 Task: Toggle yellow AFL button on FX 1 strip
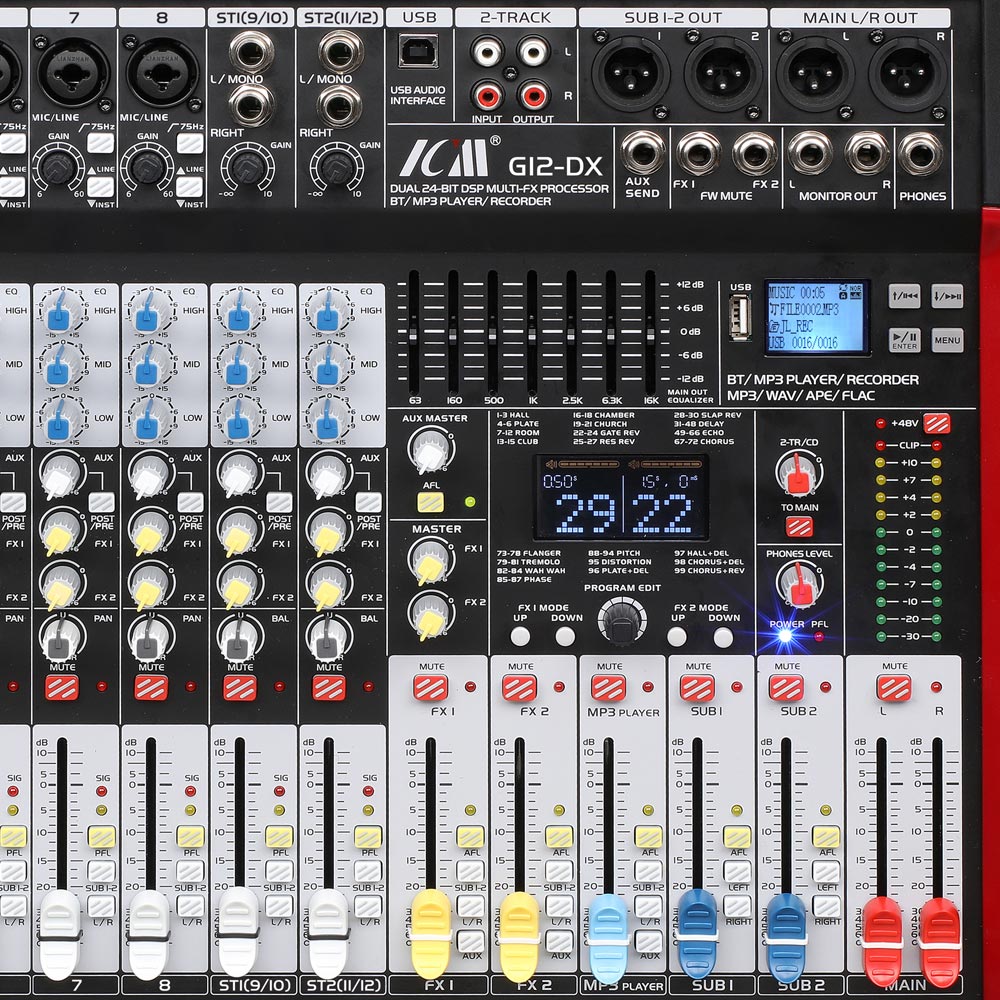(470, 836)
